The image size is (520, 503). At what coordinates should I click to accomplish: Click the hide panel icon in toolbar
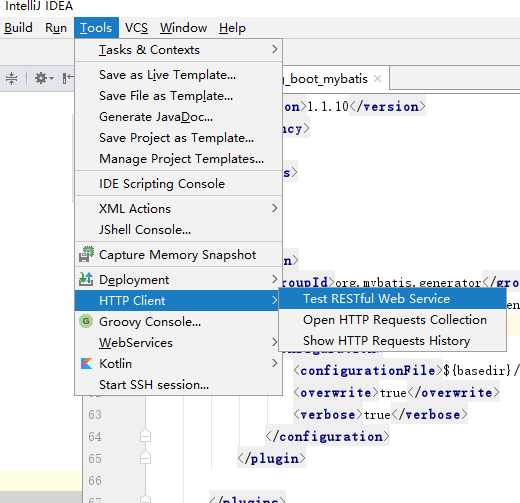[x=68, y=79]
